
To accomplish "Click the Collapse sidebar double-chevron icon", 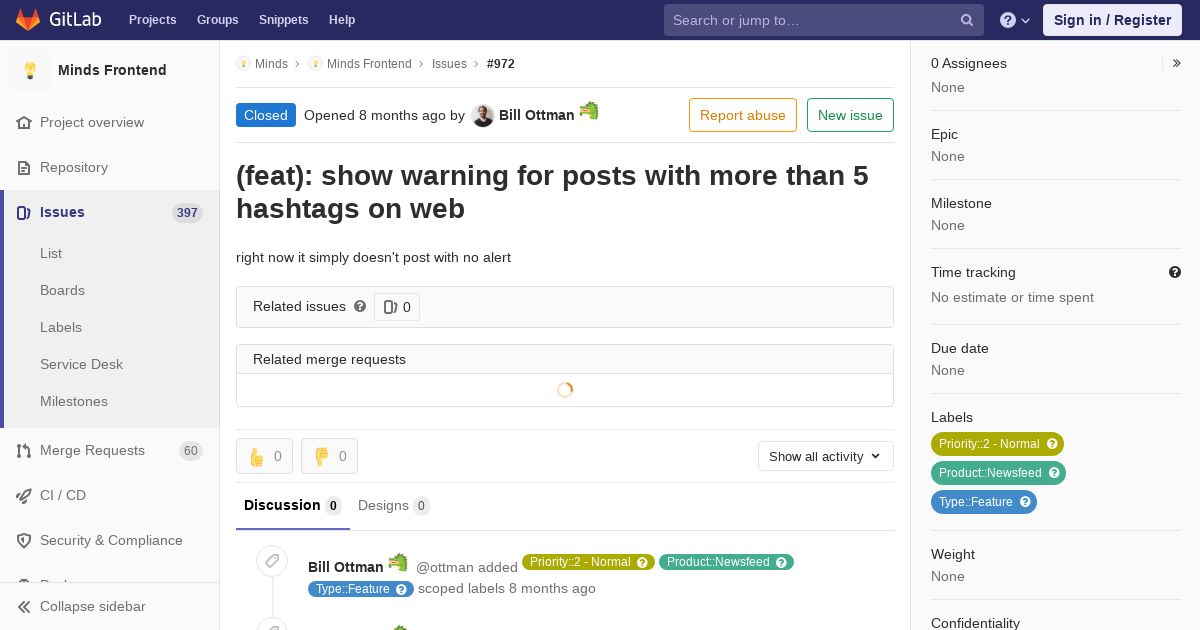I will pos(24,606).
